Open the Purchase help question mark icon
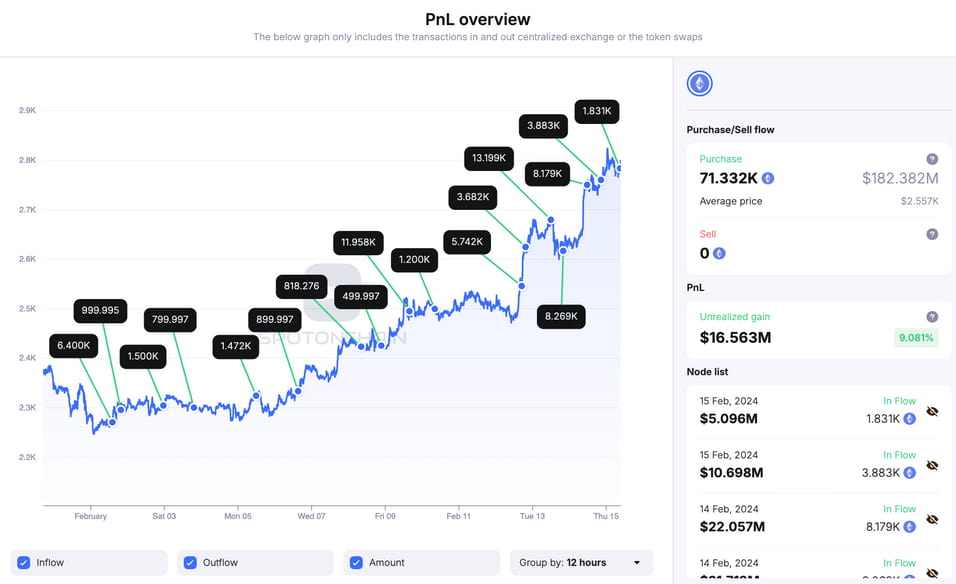956x584 pixels. pos(932,159)
